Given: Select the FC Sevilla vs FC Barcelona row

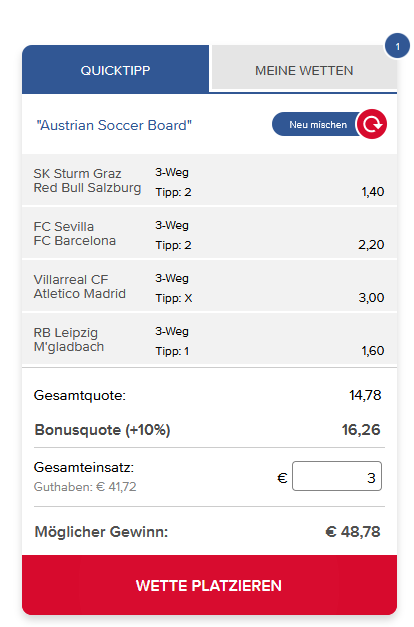Looking at the screenshot, I should point(209,234).
